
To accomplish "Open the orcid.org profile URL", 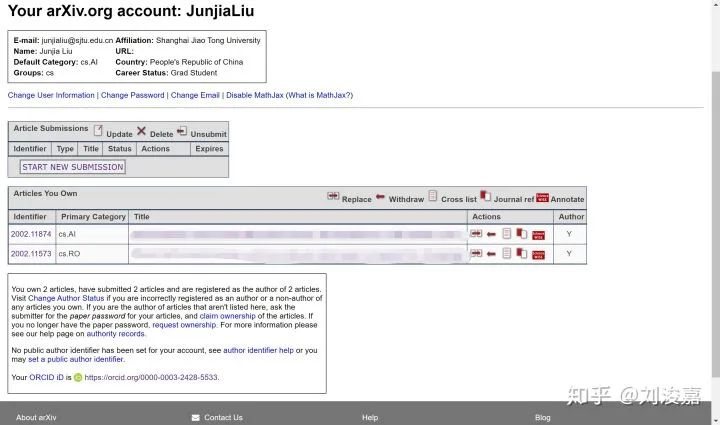I will (x=151, y=377).
